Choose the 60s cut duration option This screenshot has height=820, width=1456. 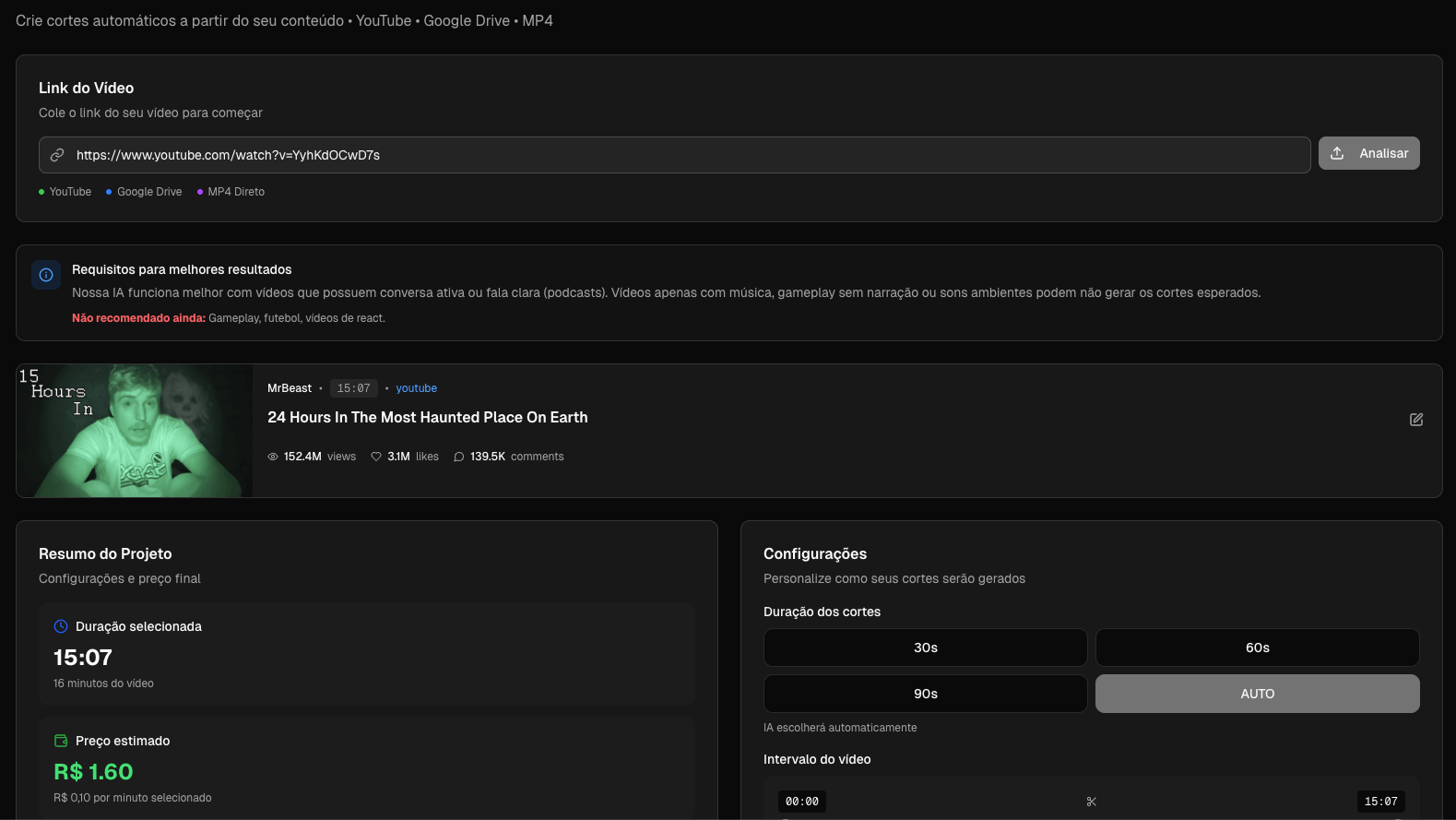click(x=1257, y=648)
